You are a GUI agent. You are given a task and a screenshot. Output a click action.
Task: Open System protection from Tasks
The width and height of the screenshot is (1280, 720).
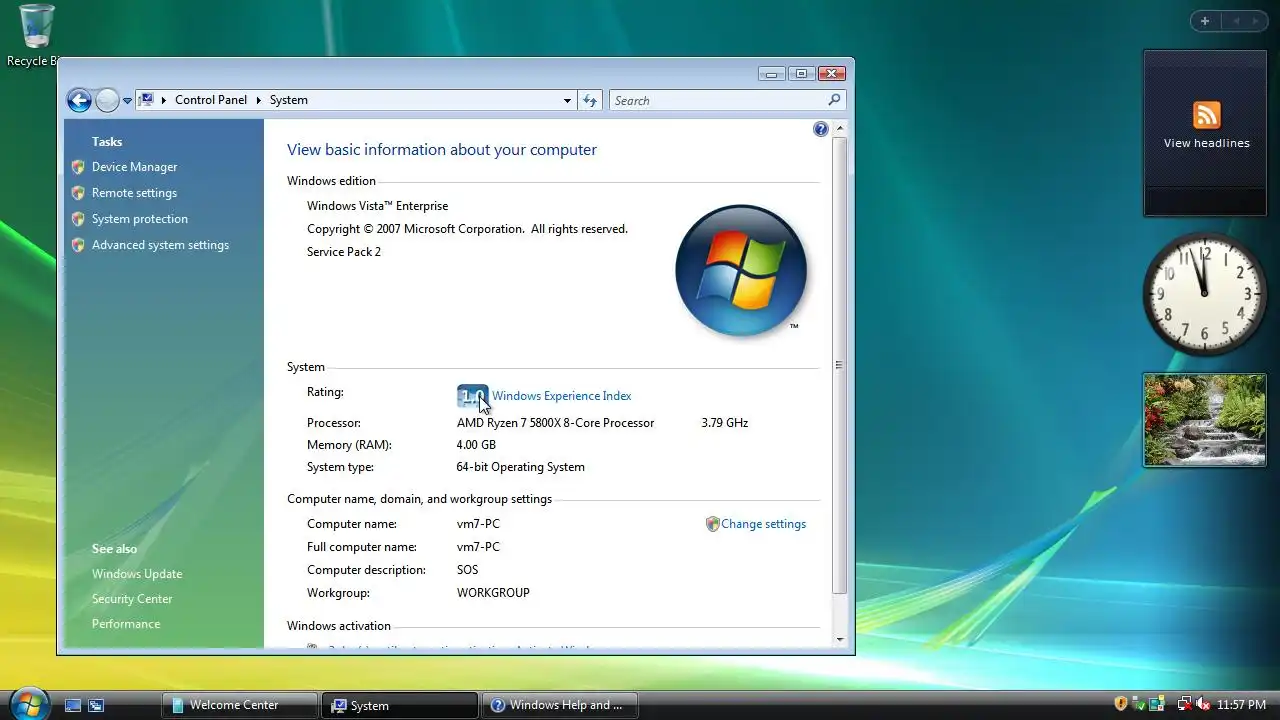point(140,219)
